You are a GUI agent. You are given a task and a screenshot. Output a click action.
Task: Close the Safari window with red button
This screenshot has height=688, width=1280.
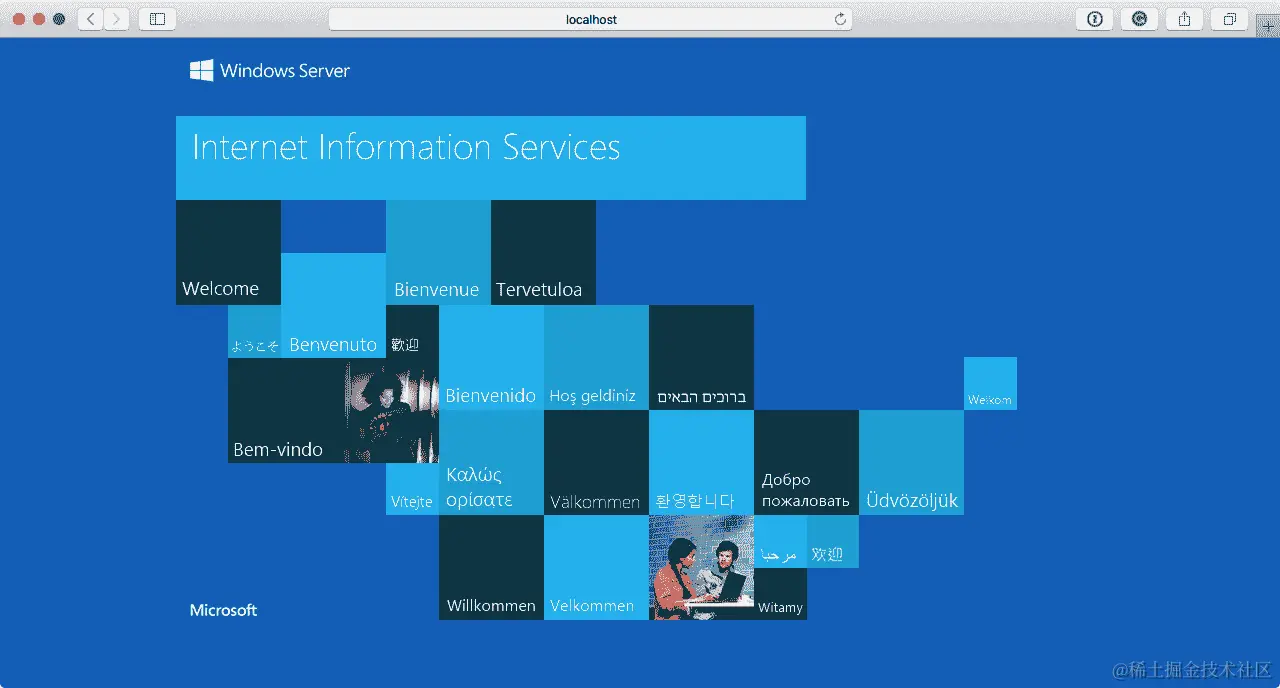(19, 19)
